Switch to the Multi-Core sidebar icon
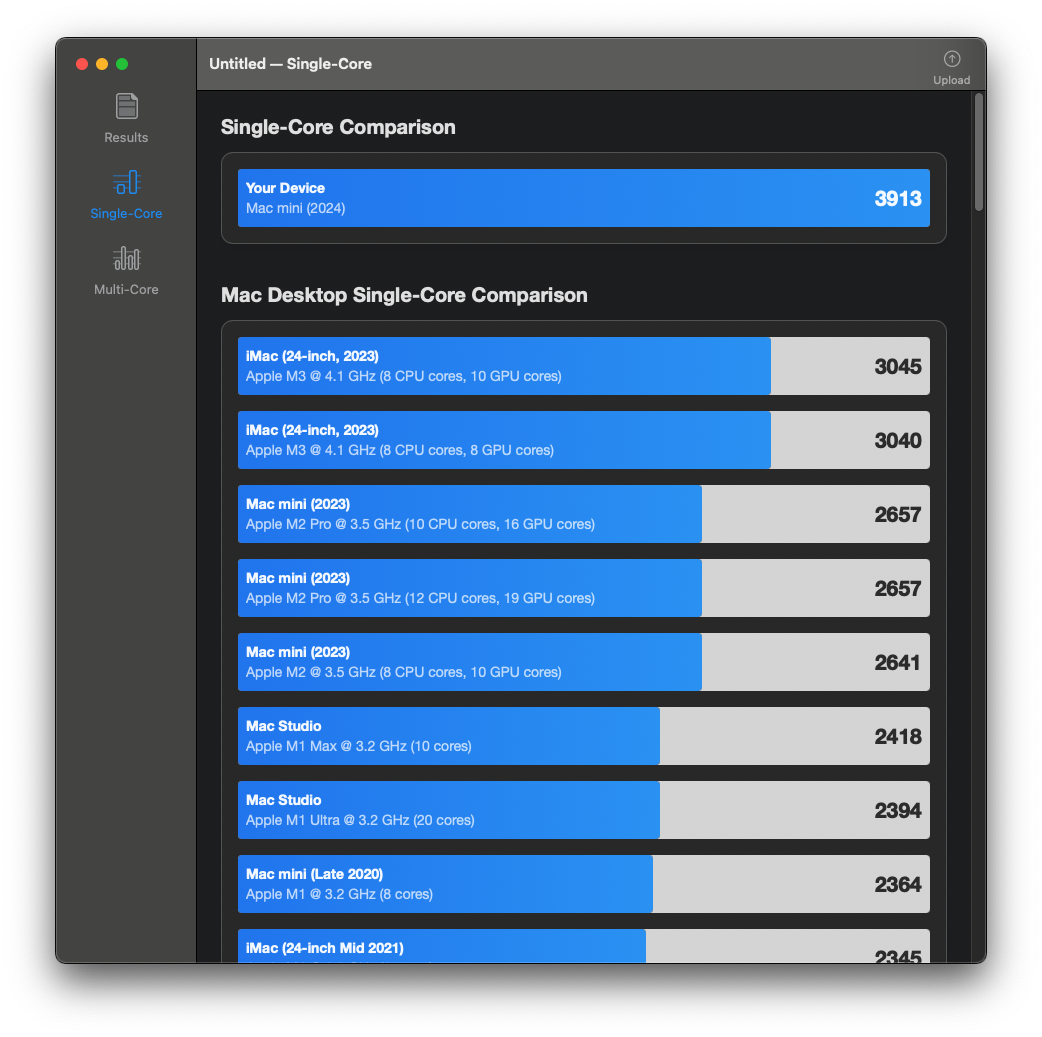Screen dimensions: 1042x1037 coord(126,258)
